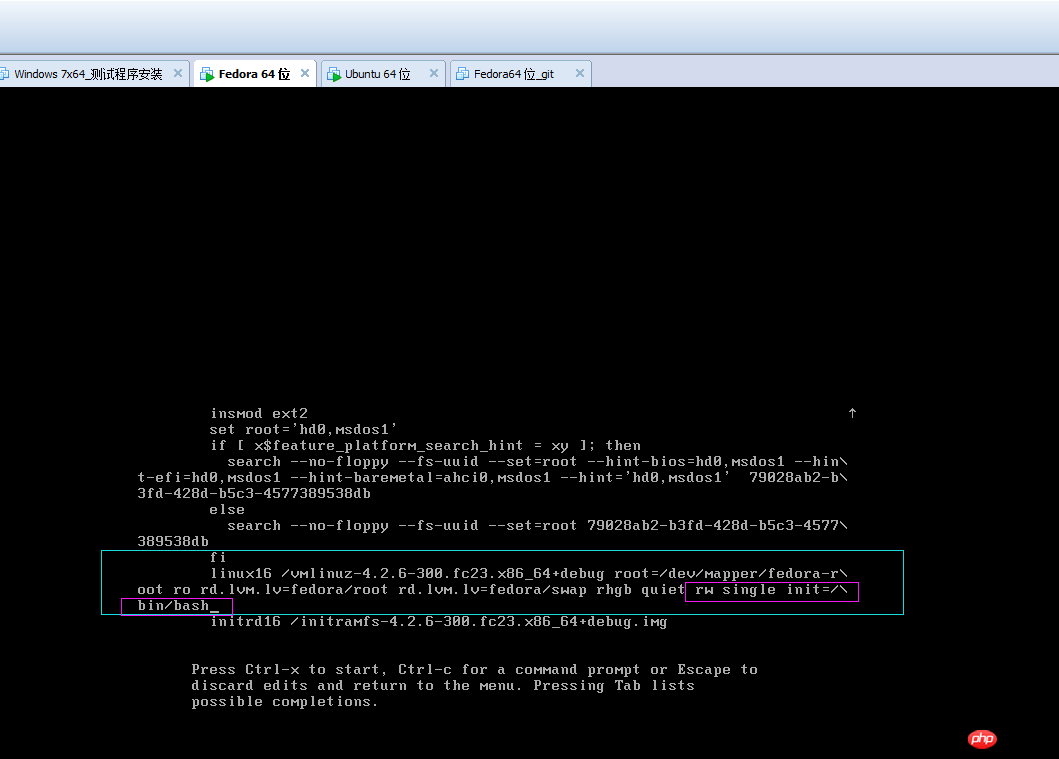Click the scroll-up arrow indicator in the GRUB editor

[x=852, y=413]
